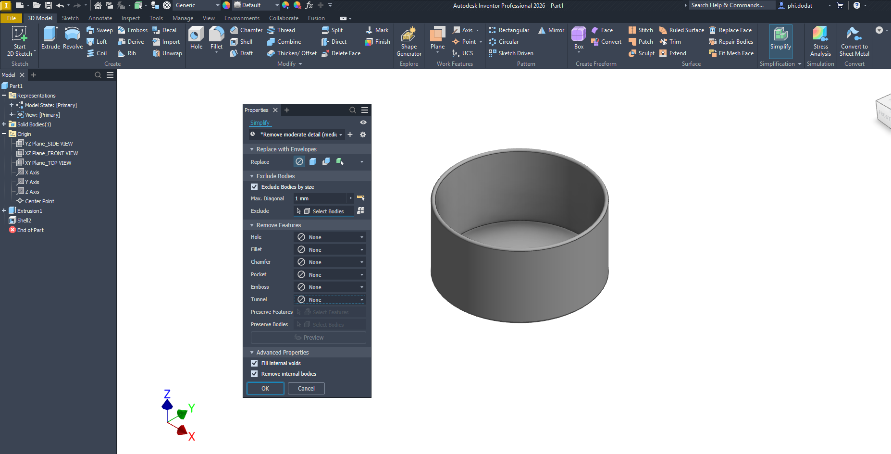Click the Revolve tool icon
891x454 pixels.
click(73, 38)
